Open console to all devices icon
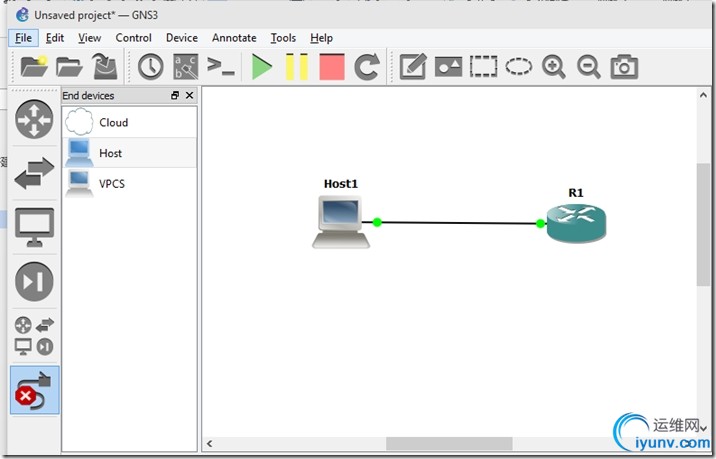 click(x=221, y=67)
